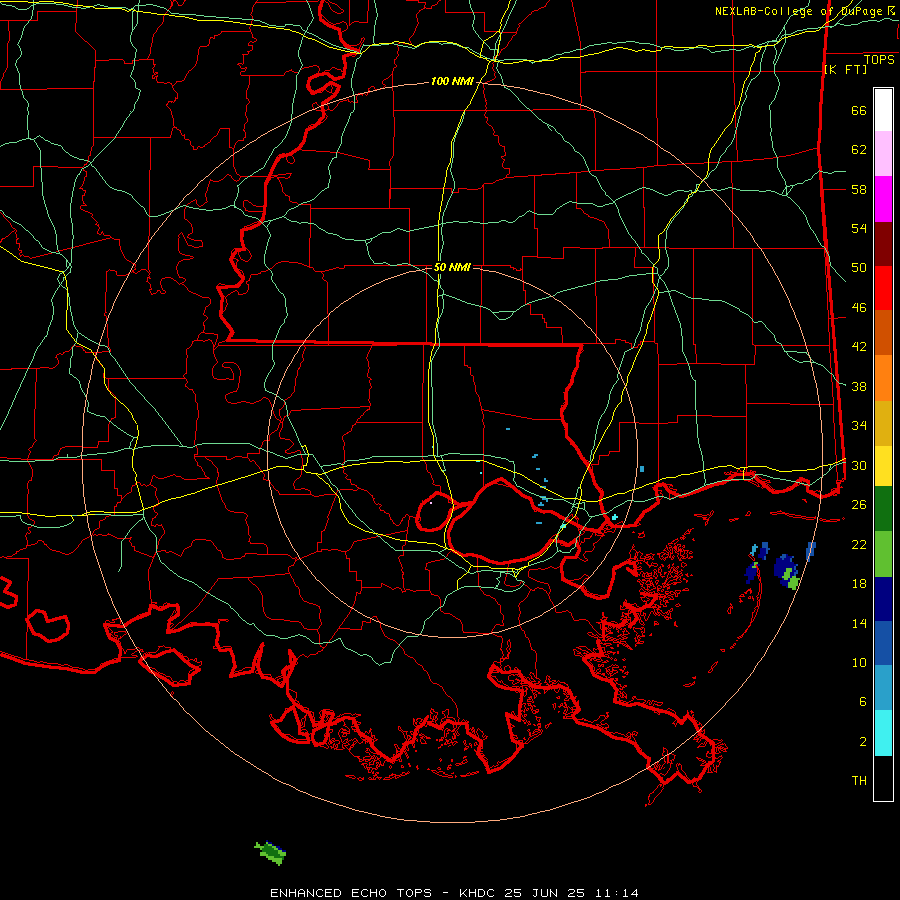
Task: Click the 25 JUN 25 date text
Action: tap(545, 893)
